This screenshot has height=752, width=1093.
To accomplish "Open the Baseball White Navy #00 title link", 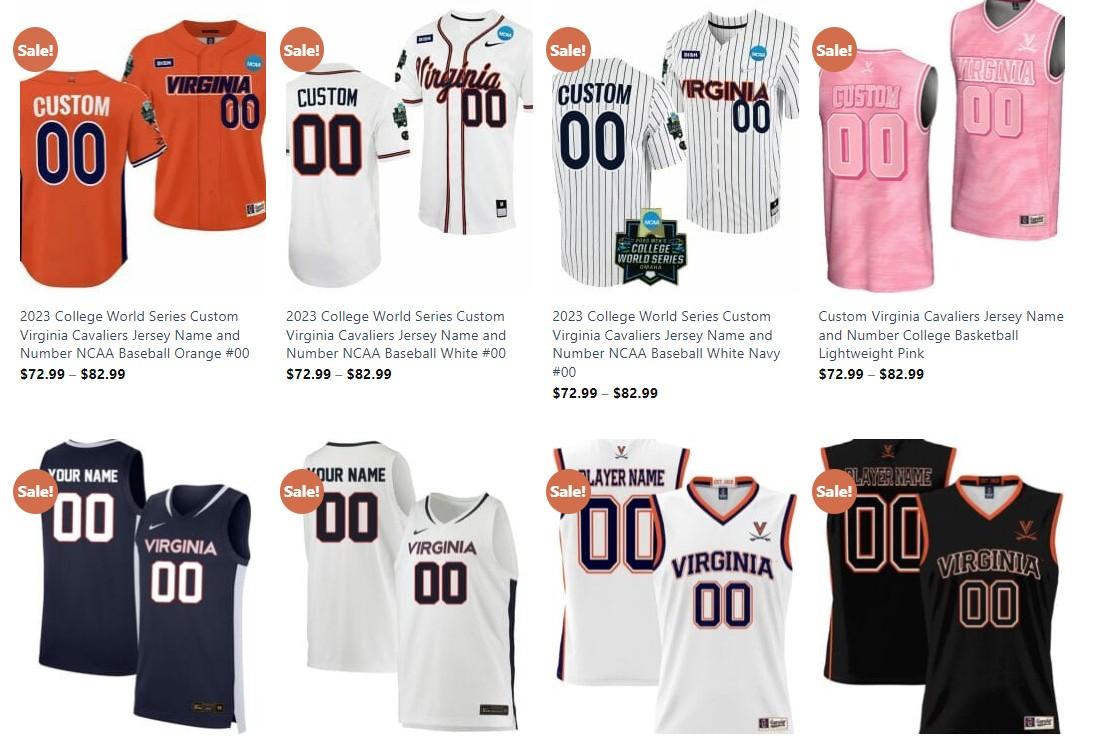I will 666,344.
